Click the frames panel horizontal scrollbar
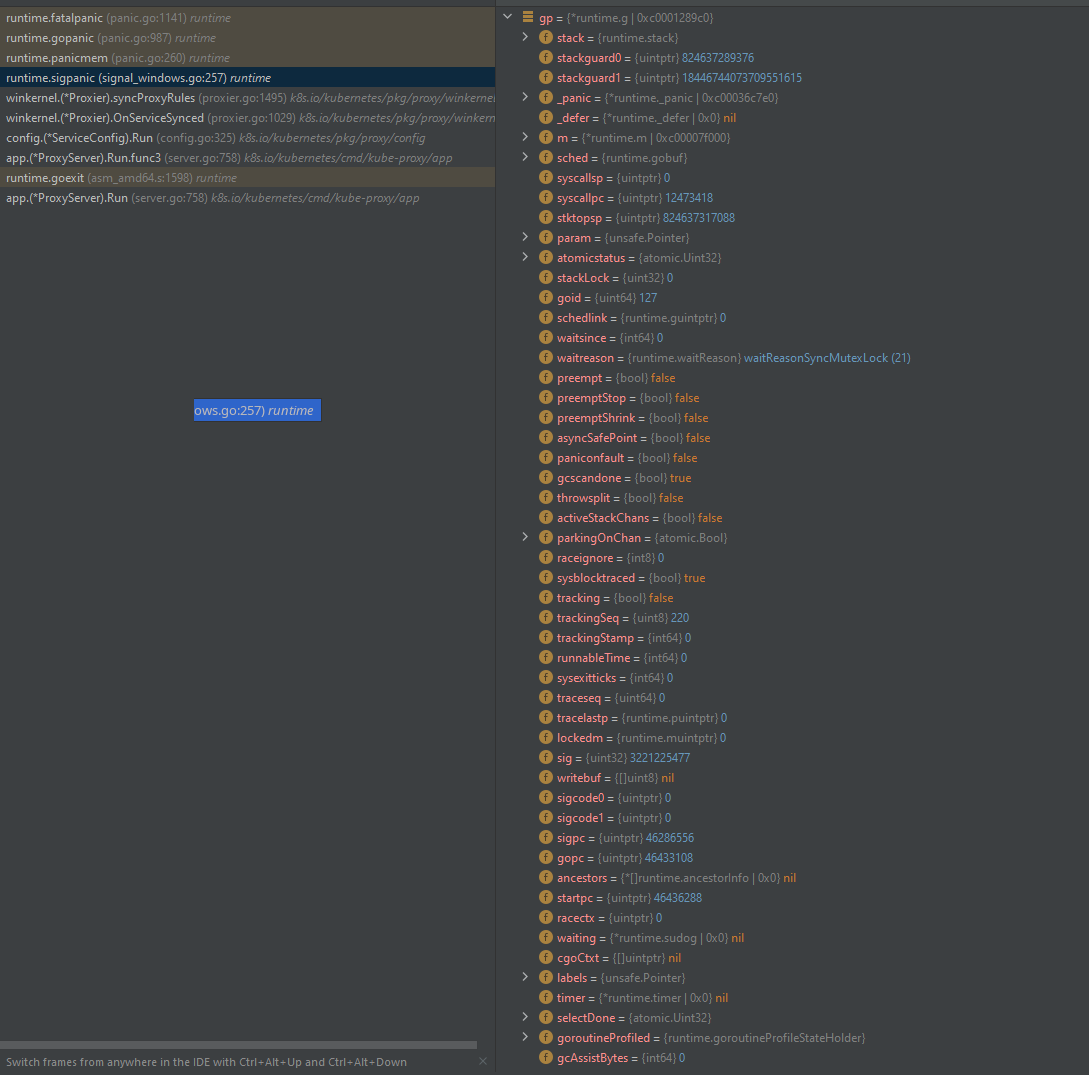1089x1075 pixels. (x=238, y=1044)
